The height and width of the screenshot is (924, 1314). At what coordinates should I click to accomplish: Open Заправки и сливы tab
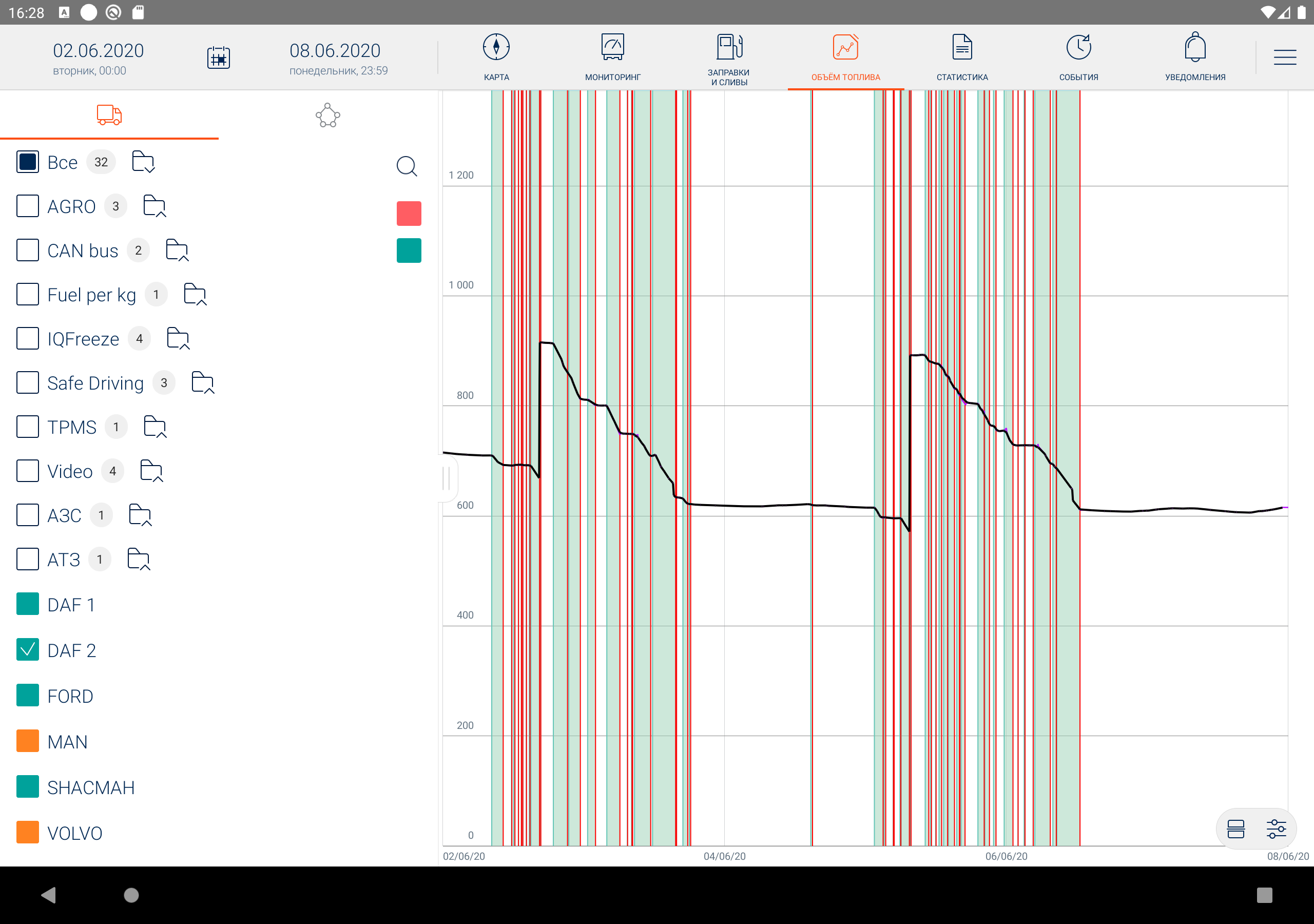(728, 60)
